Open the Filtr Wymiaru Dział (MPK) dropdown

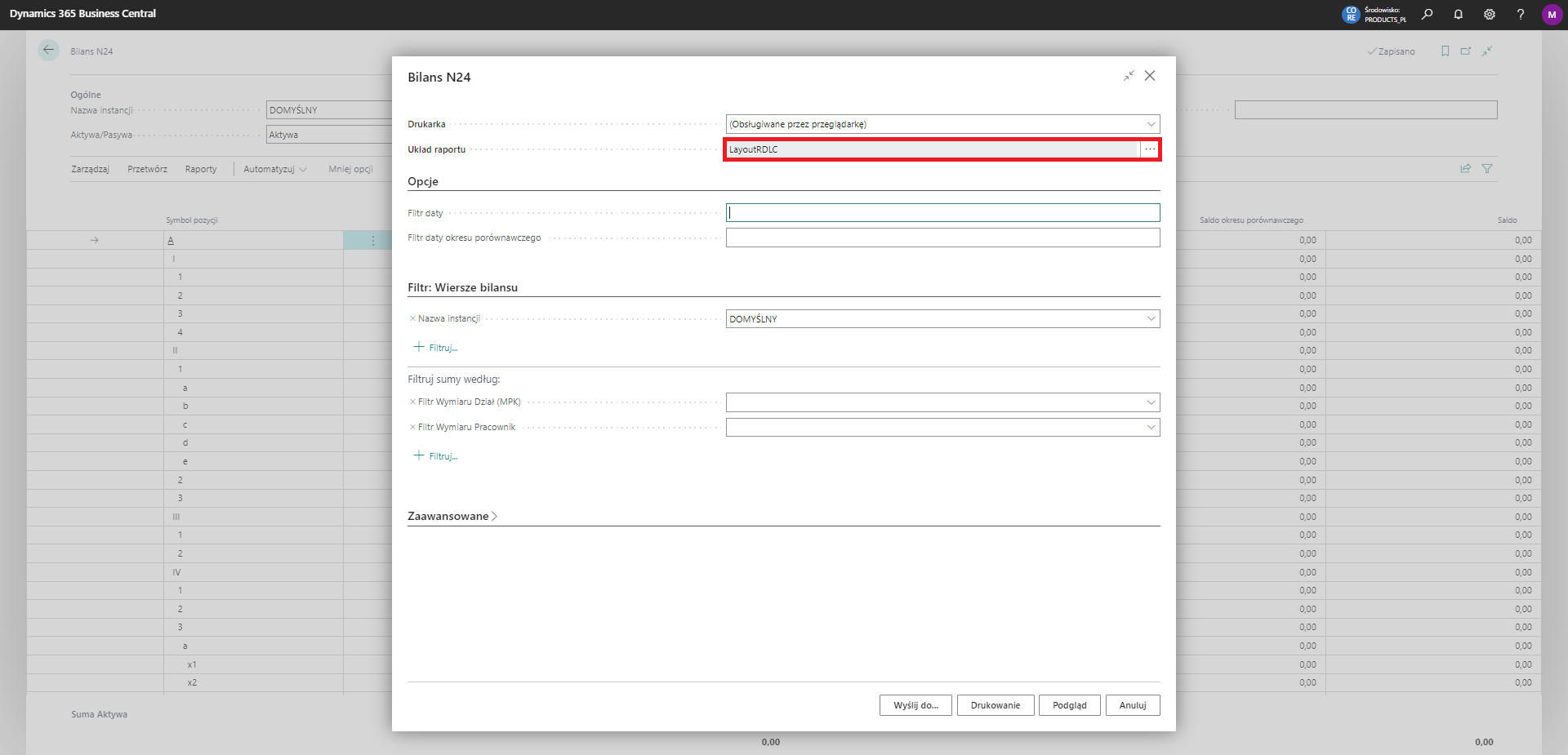pyautogui.click(x=1151, y=402)
